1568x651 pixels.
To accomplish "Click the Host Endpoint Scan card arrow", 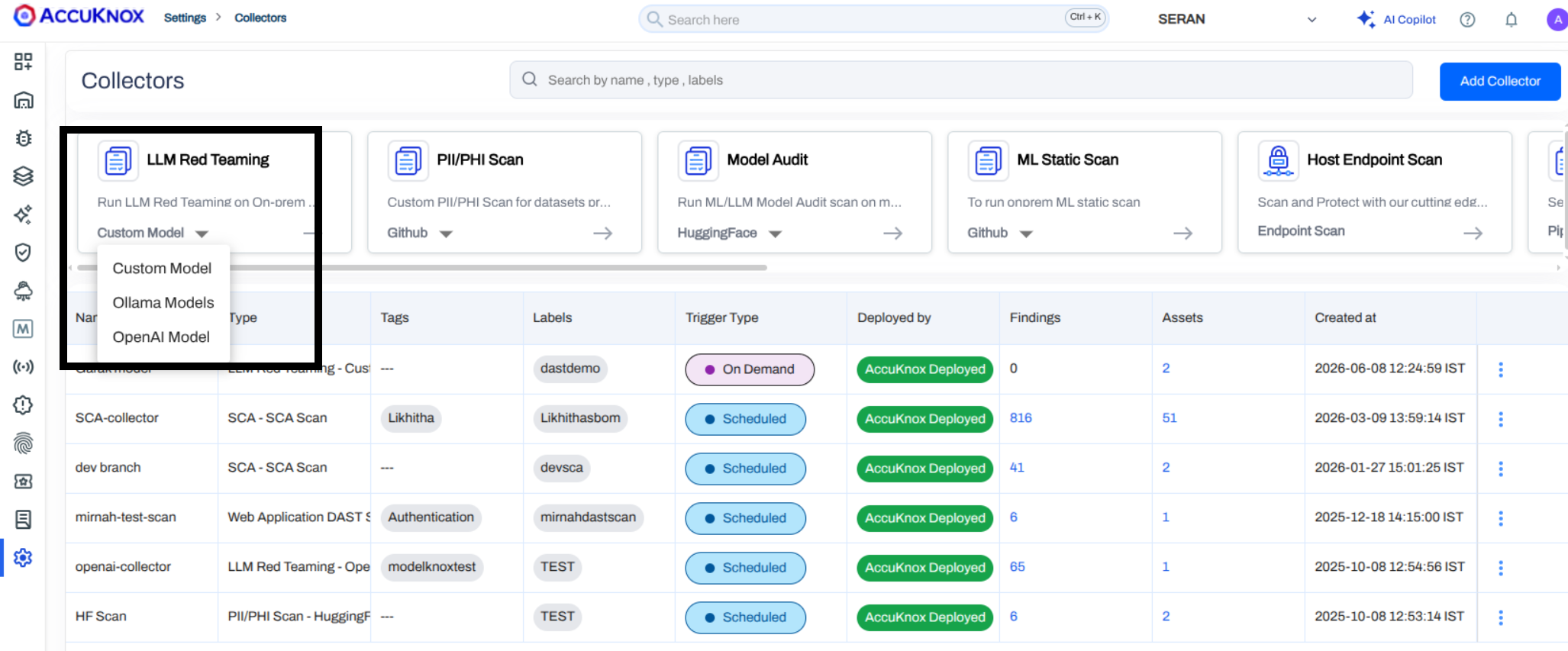I will [1473, 233].
